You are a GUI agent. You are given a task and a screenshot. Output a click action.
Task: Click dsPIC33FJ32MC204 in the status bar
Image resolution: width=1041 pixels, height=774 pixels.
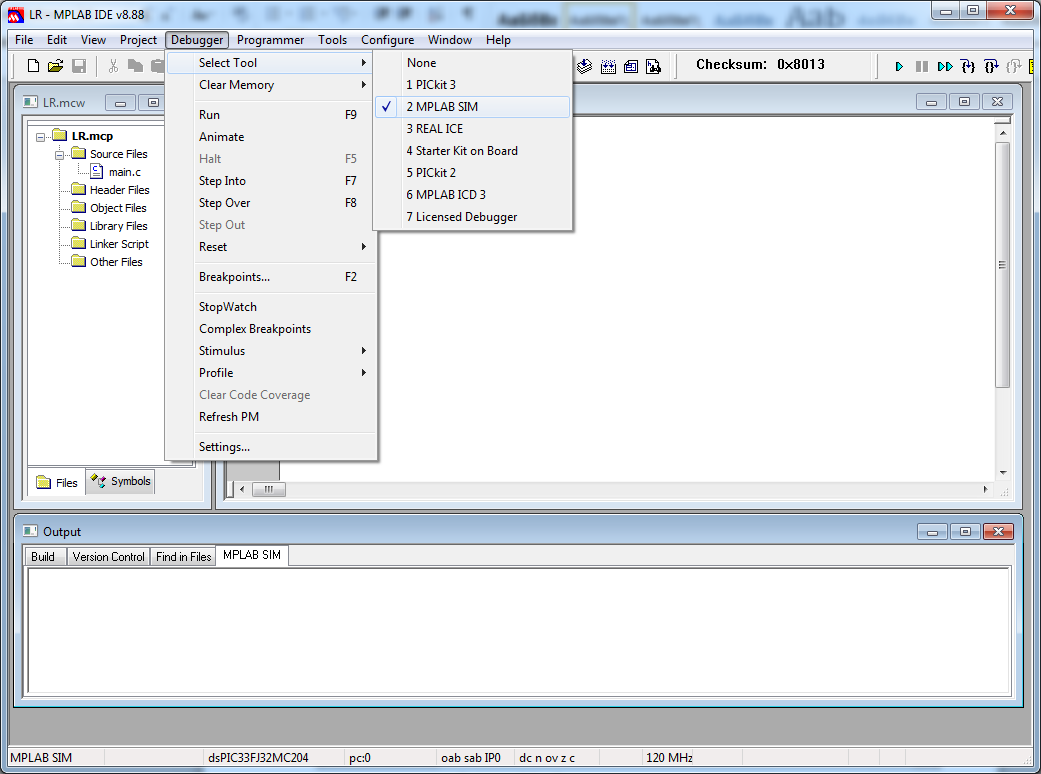click(258, 757)
